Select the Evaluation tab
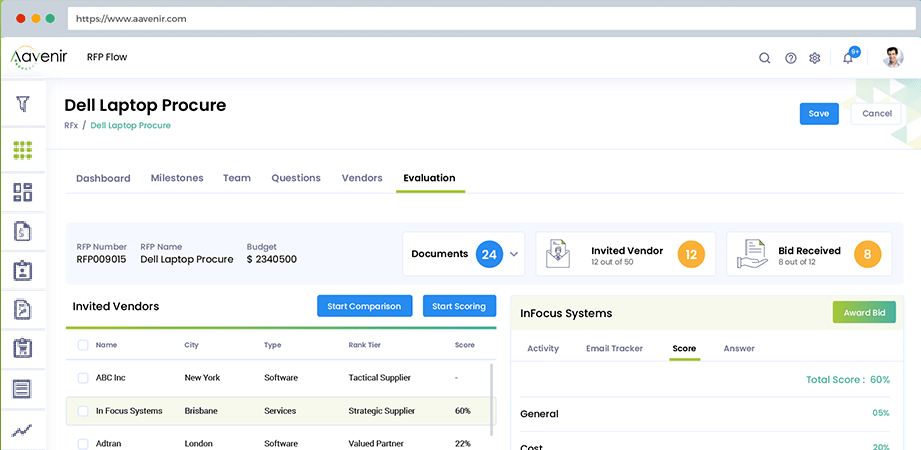The height and width of the screenshot is (450, 921). [x=429, y=177]
